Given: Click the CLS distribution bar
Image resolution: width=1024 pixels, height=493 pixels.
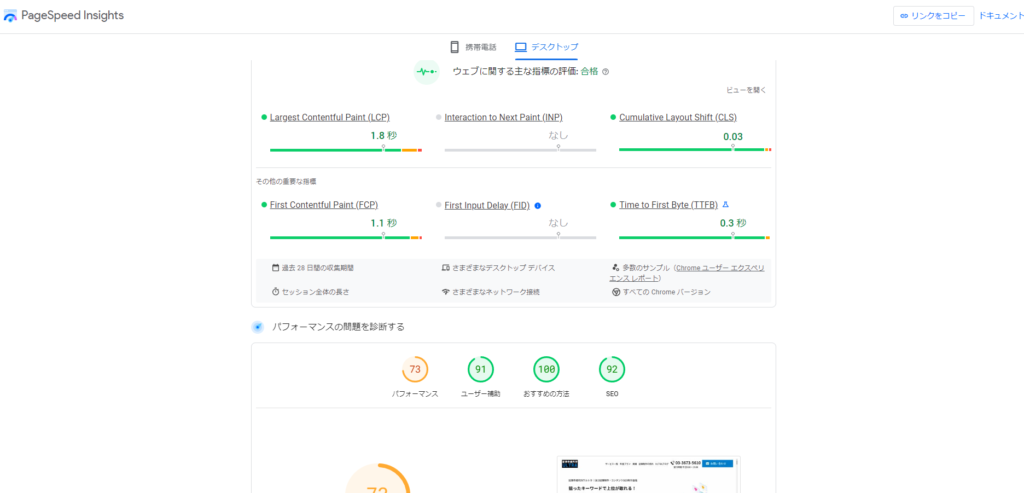Looking at the screenshot, I should coord(695,150).
